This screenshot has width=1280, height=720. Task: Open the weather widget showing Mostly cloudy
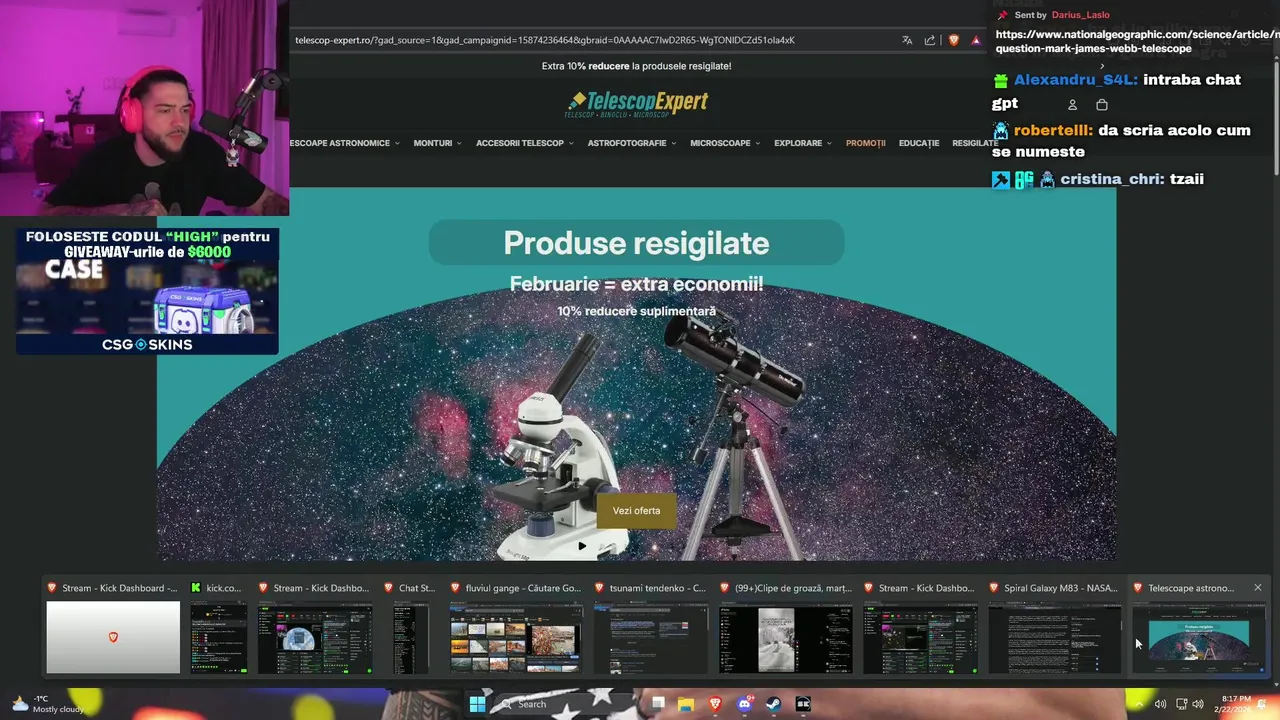click(x=48, y=704)
